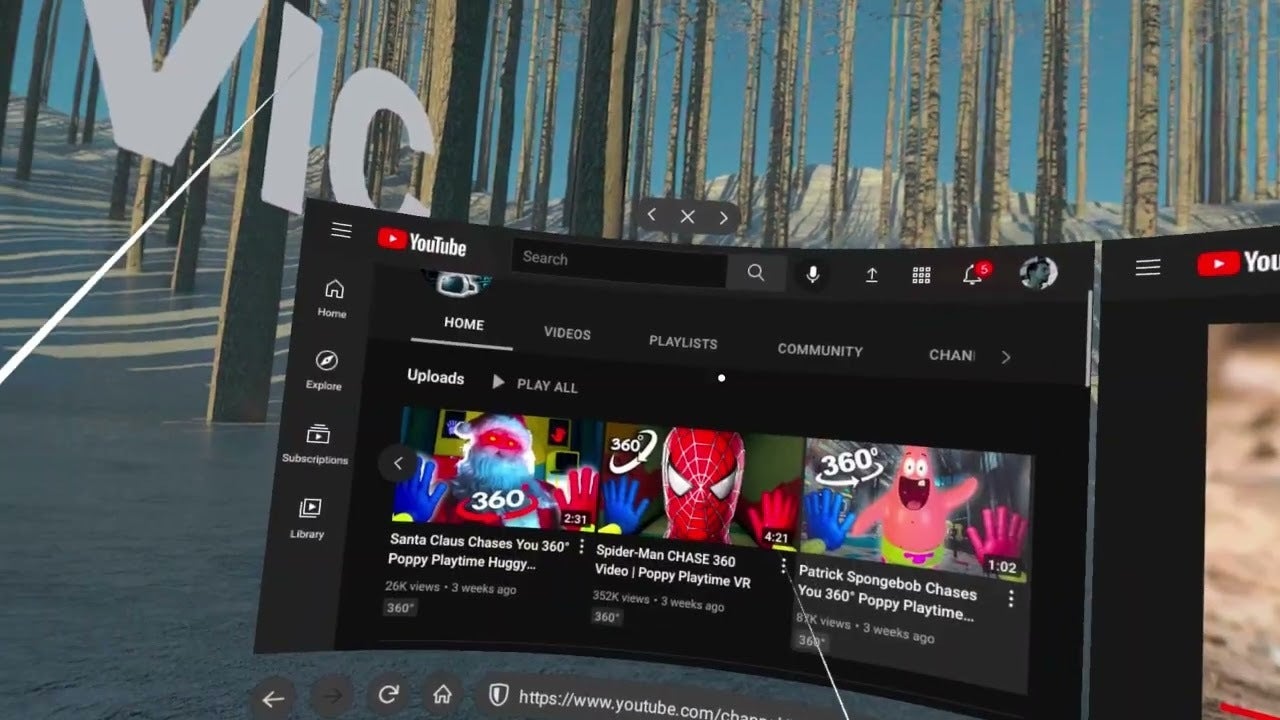Screen dimensions: 1280x720
Task: Click the 2:31 duration label
Action: click(x=575, y=519)
